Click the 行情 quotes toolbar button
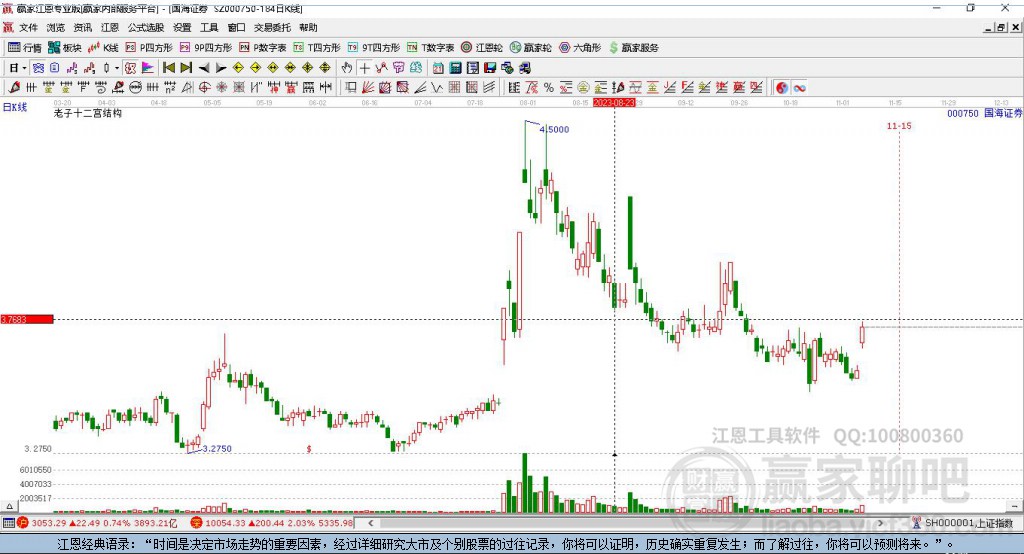The image size is (1024, 554). coord(25,48)
